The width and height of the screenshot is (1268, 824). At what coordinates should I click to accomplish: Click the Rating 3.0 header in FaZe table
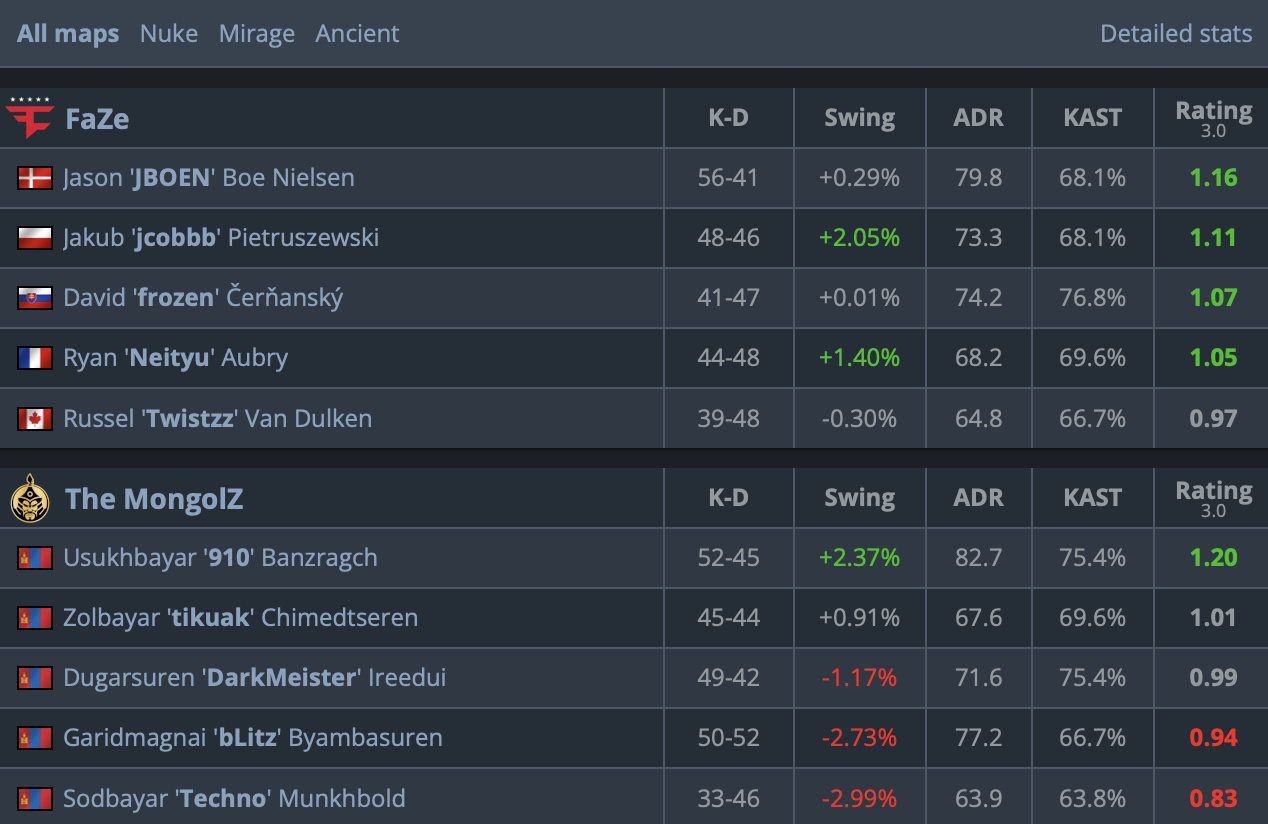(x=1213, y=118)
